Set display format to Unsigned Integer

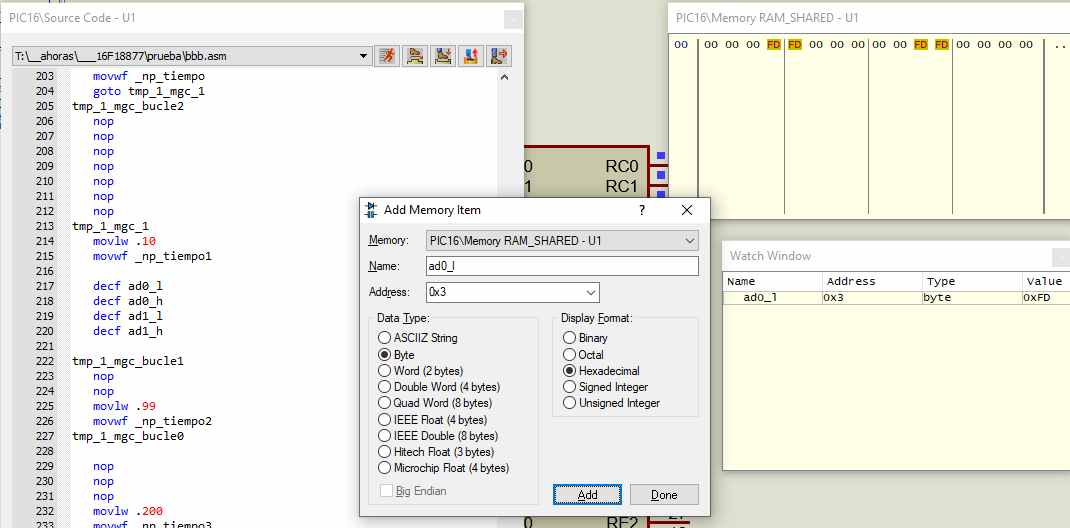(x=611, y=403)
